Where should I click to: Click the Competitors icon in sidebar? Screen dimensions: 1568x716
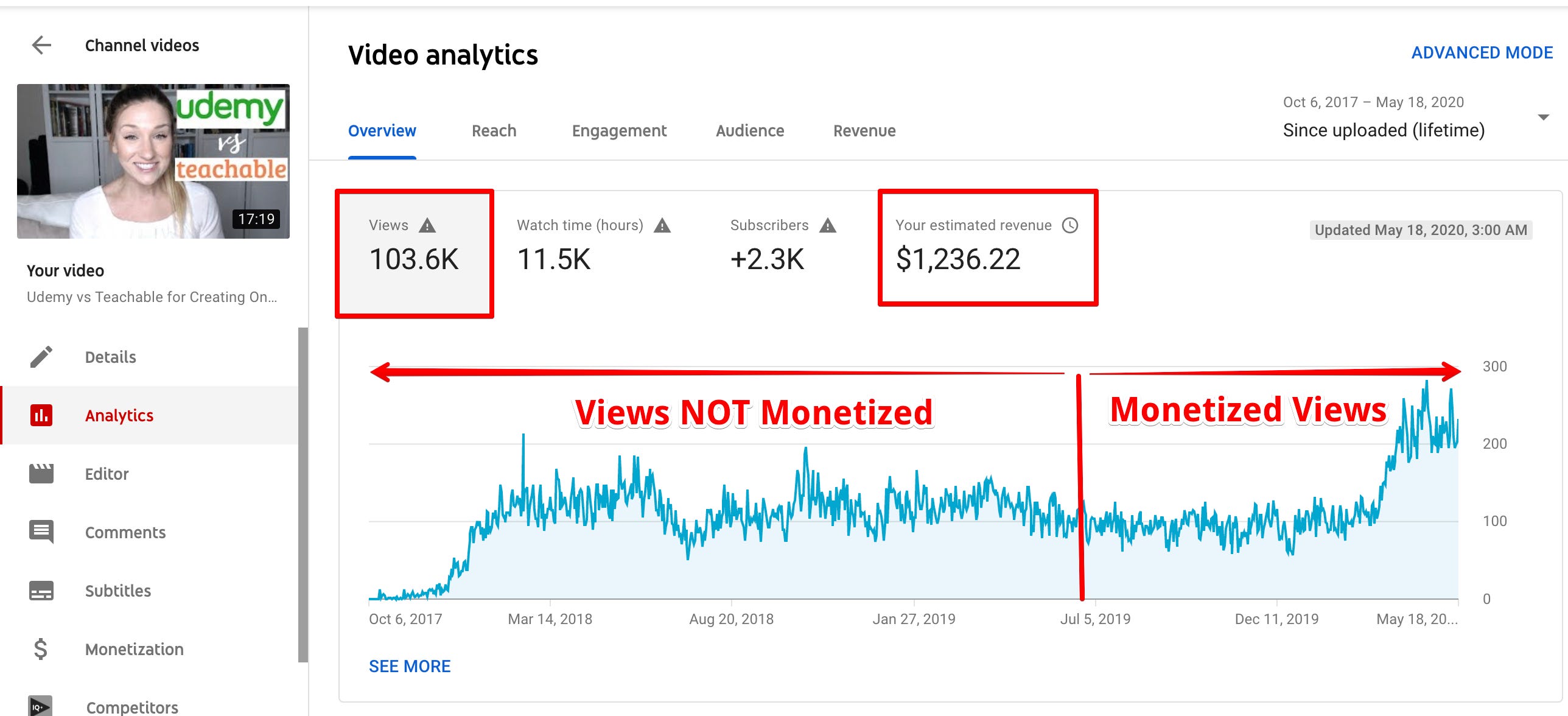[40, 706]
